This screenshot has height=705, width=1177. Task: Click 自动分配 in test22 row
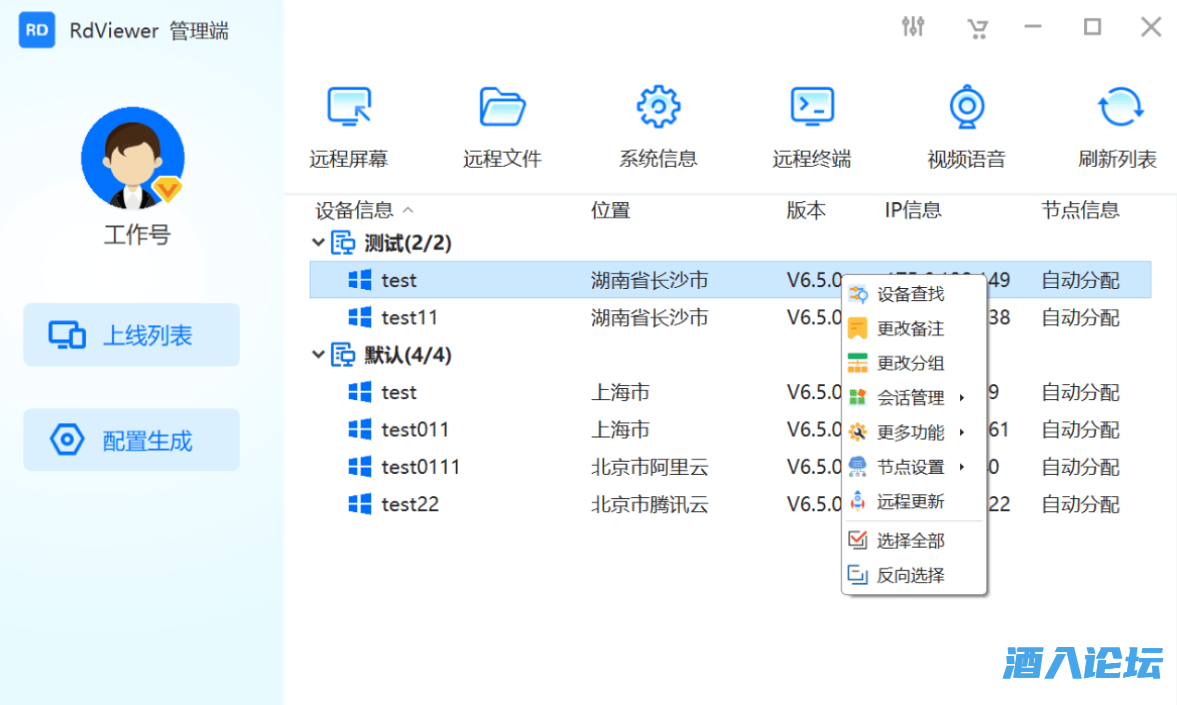pos(1080,505)
